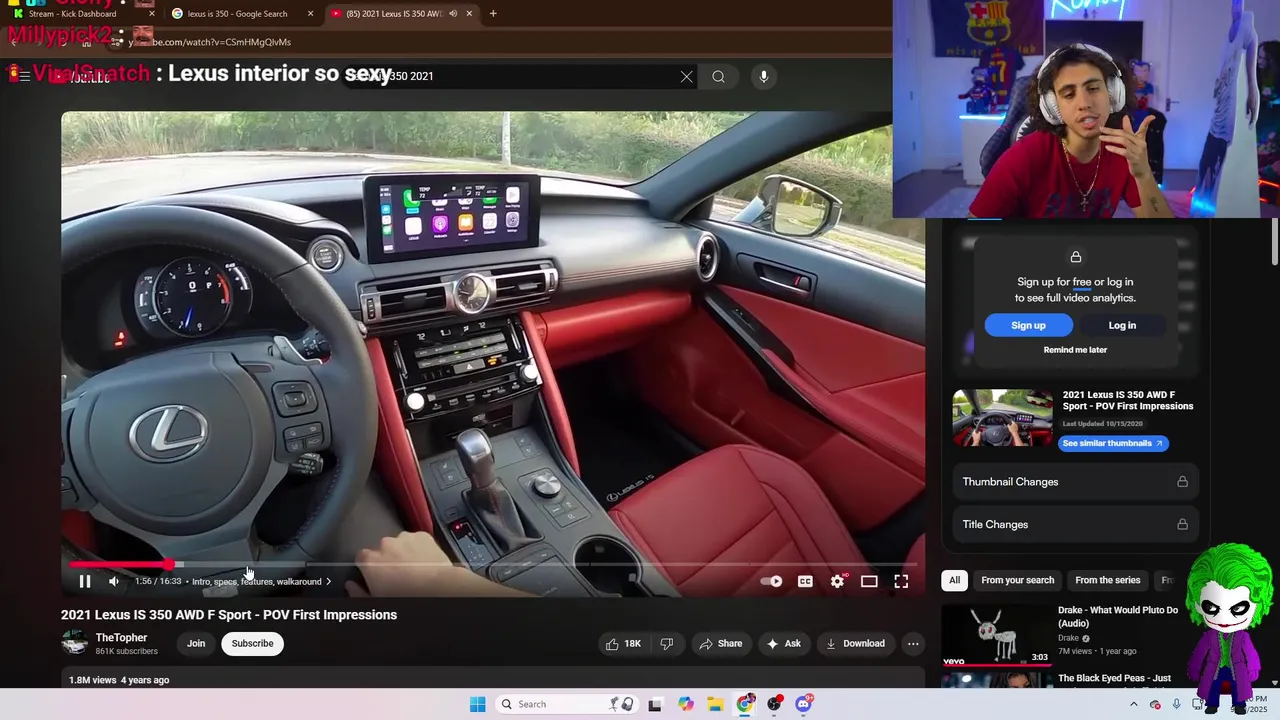
Task: Open more actions three-dot menu
Action: click(x=913, y=643)
